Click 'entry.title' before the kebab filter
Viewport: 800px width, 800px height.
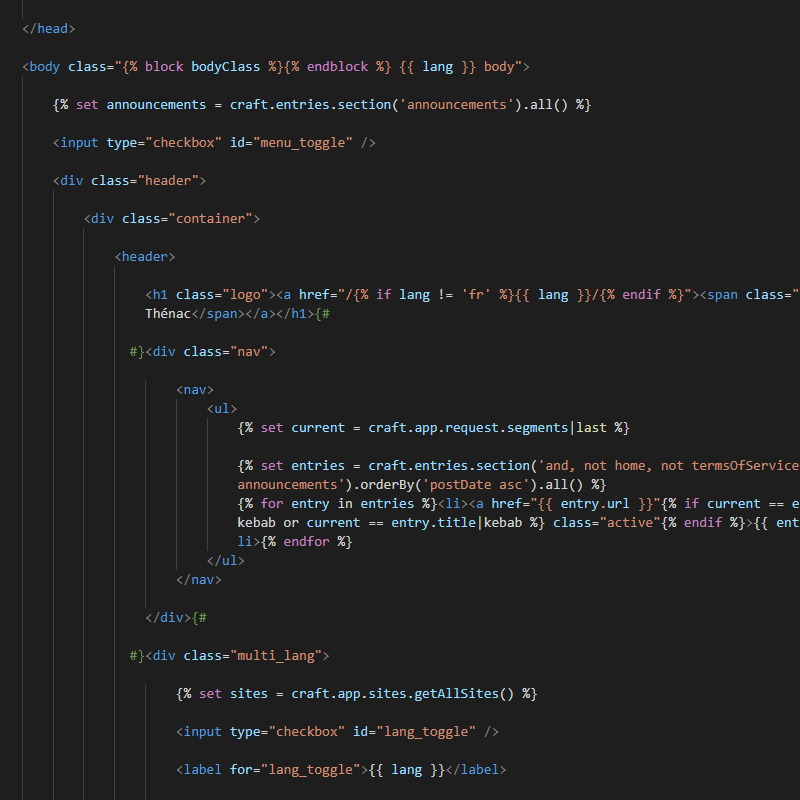434,523
